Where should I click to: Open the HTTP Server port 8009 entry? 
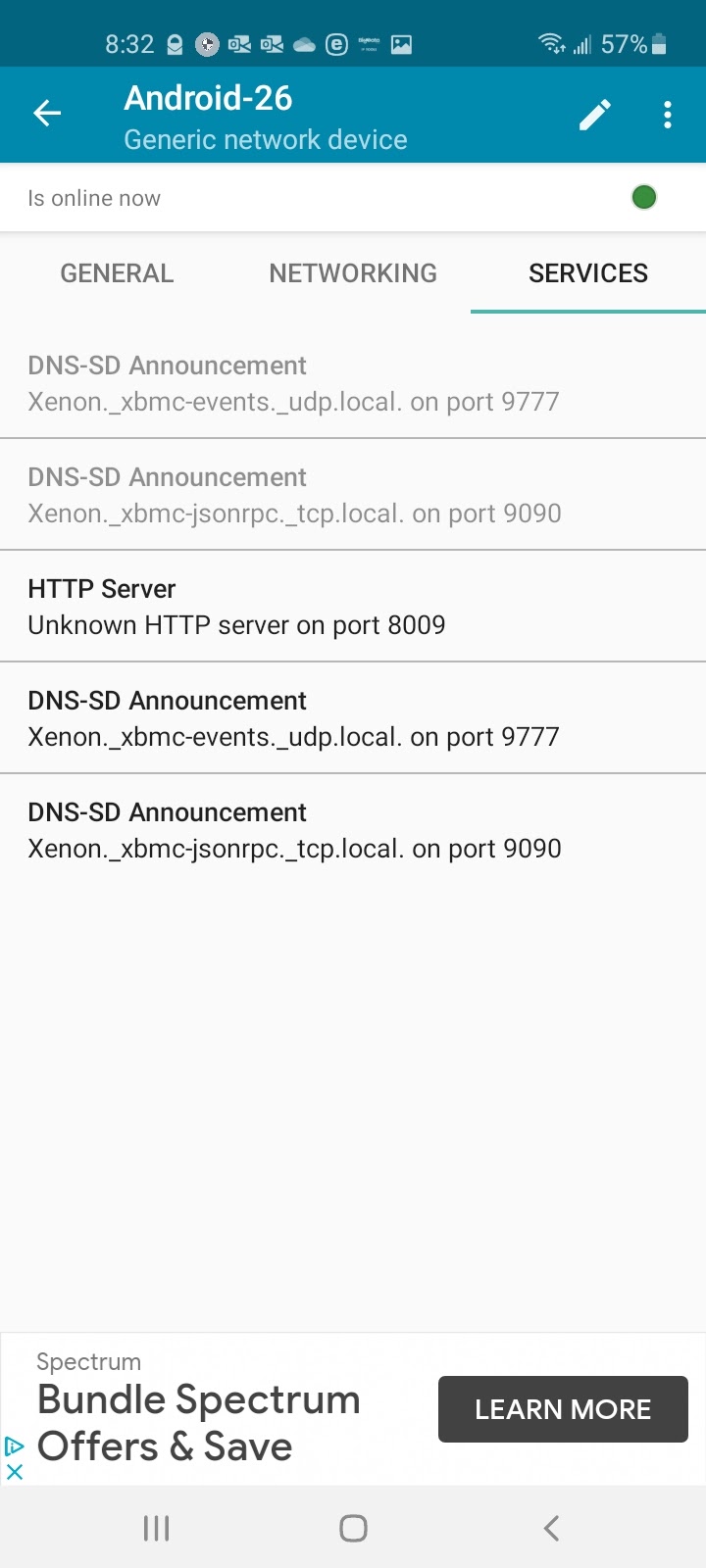tap(353, 607)
